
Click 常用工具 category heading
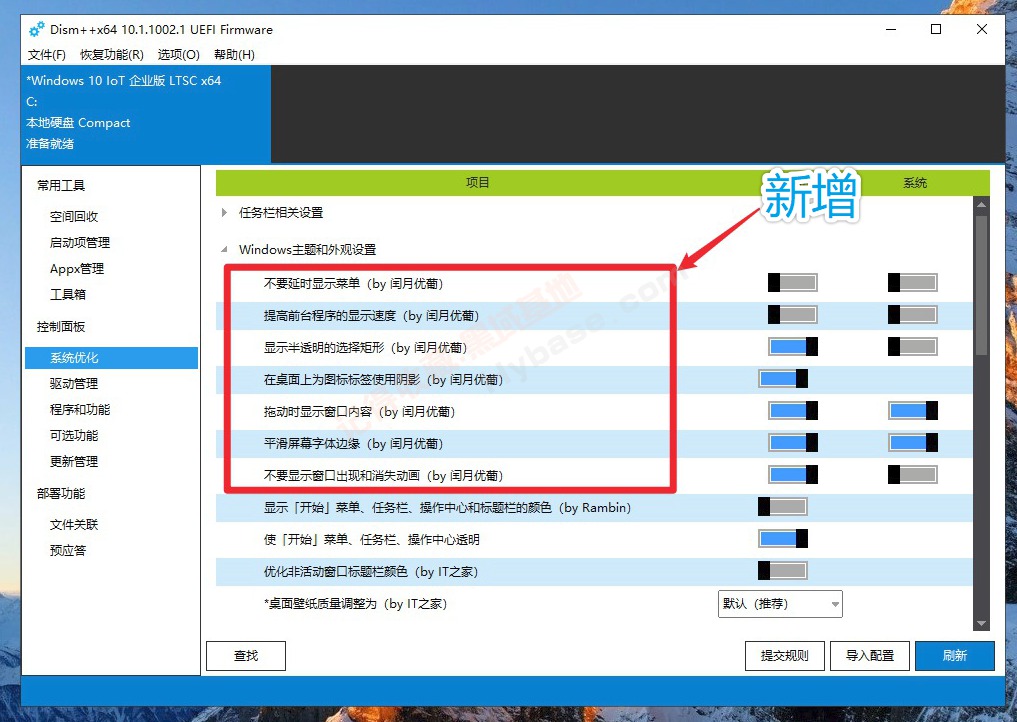(x=61, y=186)
